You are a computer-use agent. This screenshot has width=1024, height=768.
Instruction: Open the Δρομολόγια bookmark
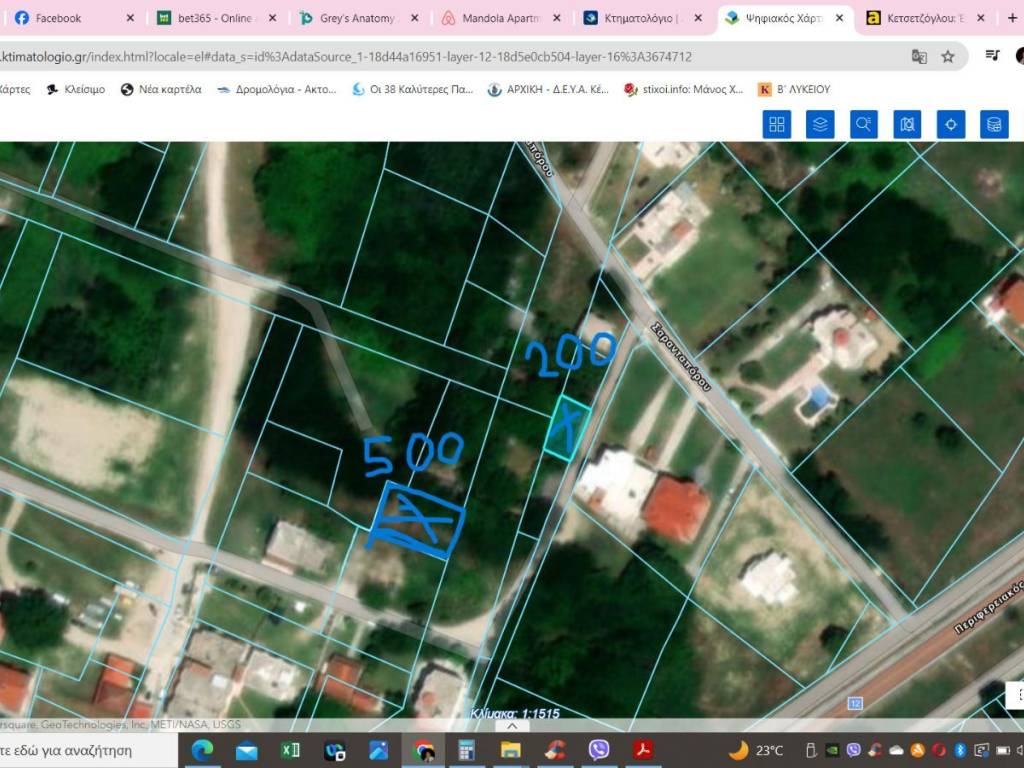coord(276,89)
